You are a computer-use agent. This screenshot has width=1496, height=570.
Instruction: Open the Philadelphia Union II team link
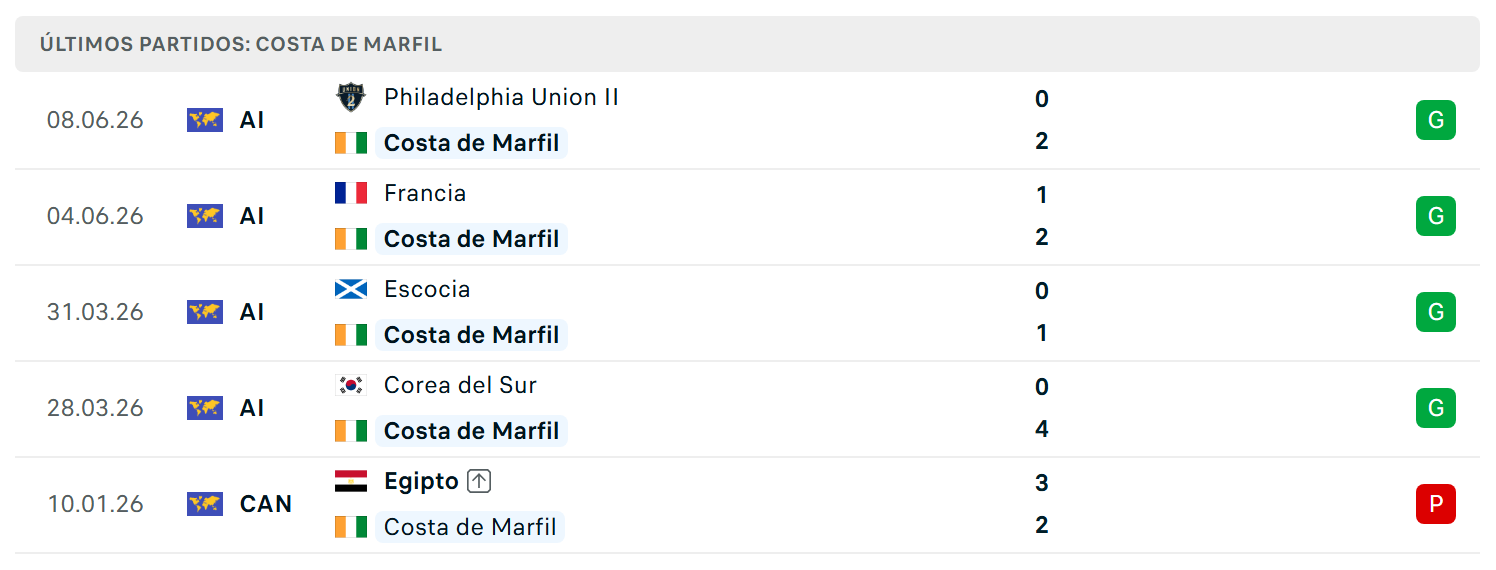[x=501, y=97]
